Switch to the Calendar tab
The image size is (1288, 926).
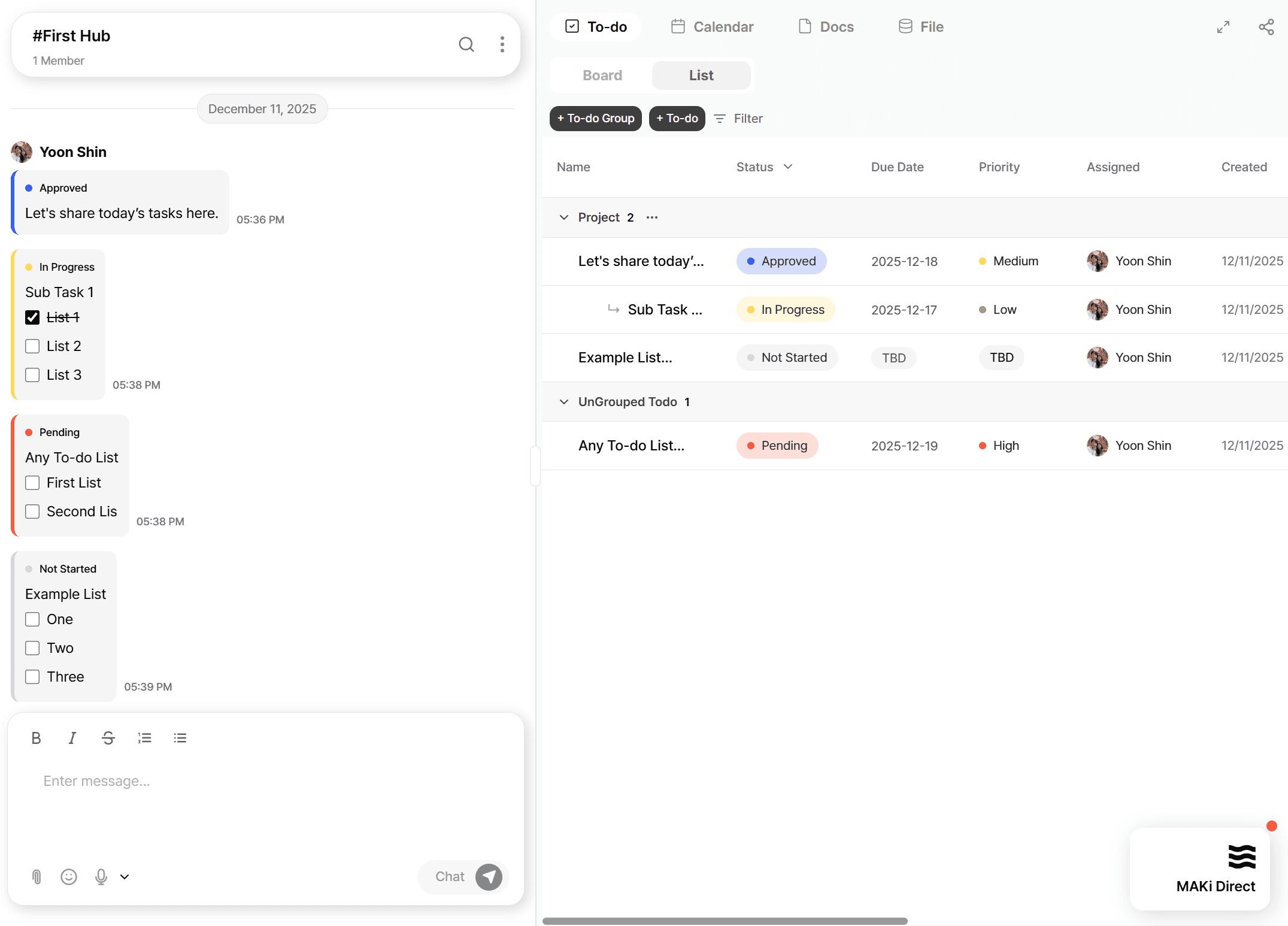coord(712,27)
